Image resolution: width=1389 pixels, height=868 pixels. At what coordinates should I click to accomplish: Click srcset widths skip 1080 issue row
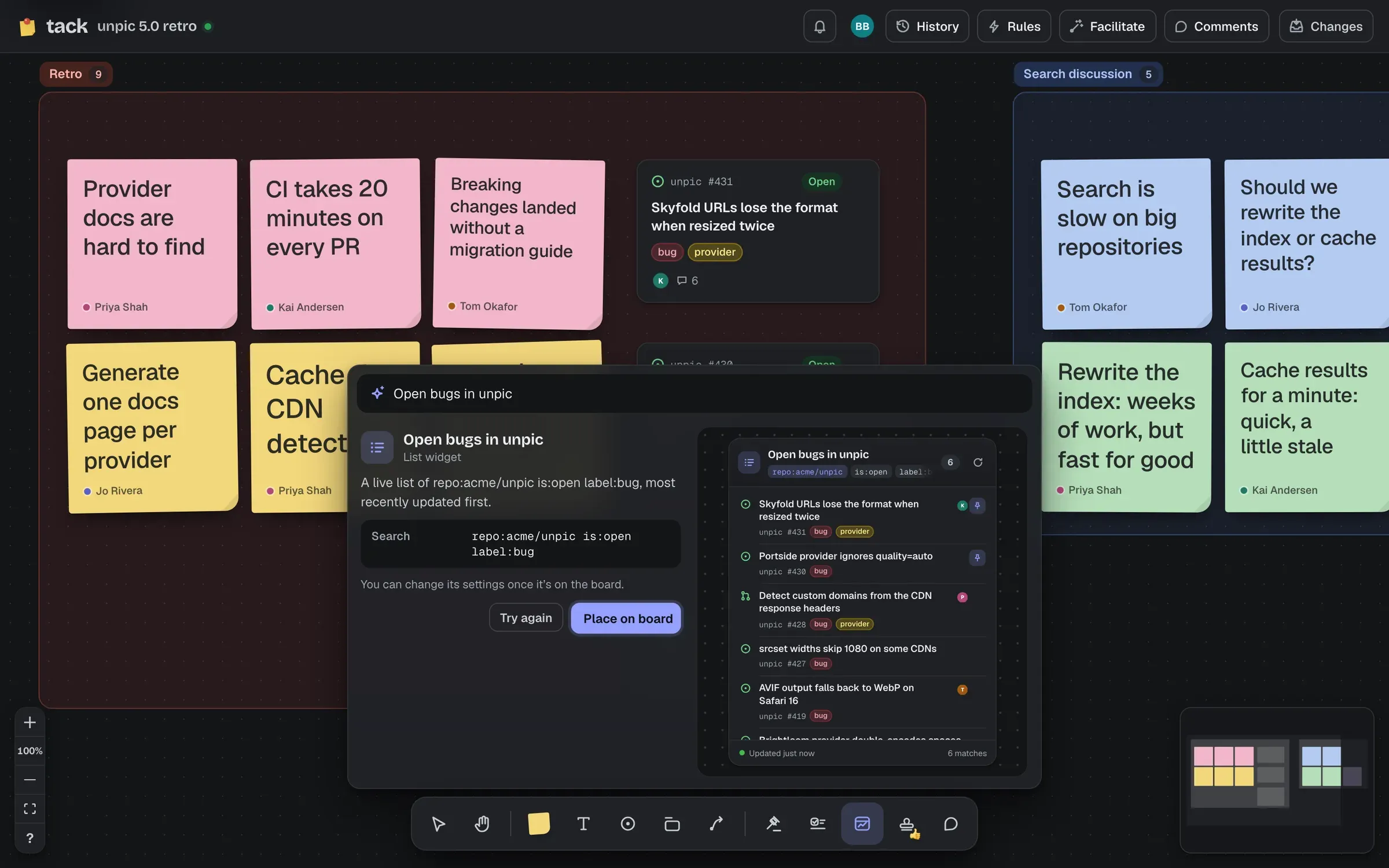(862, 656)
